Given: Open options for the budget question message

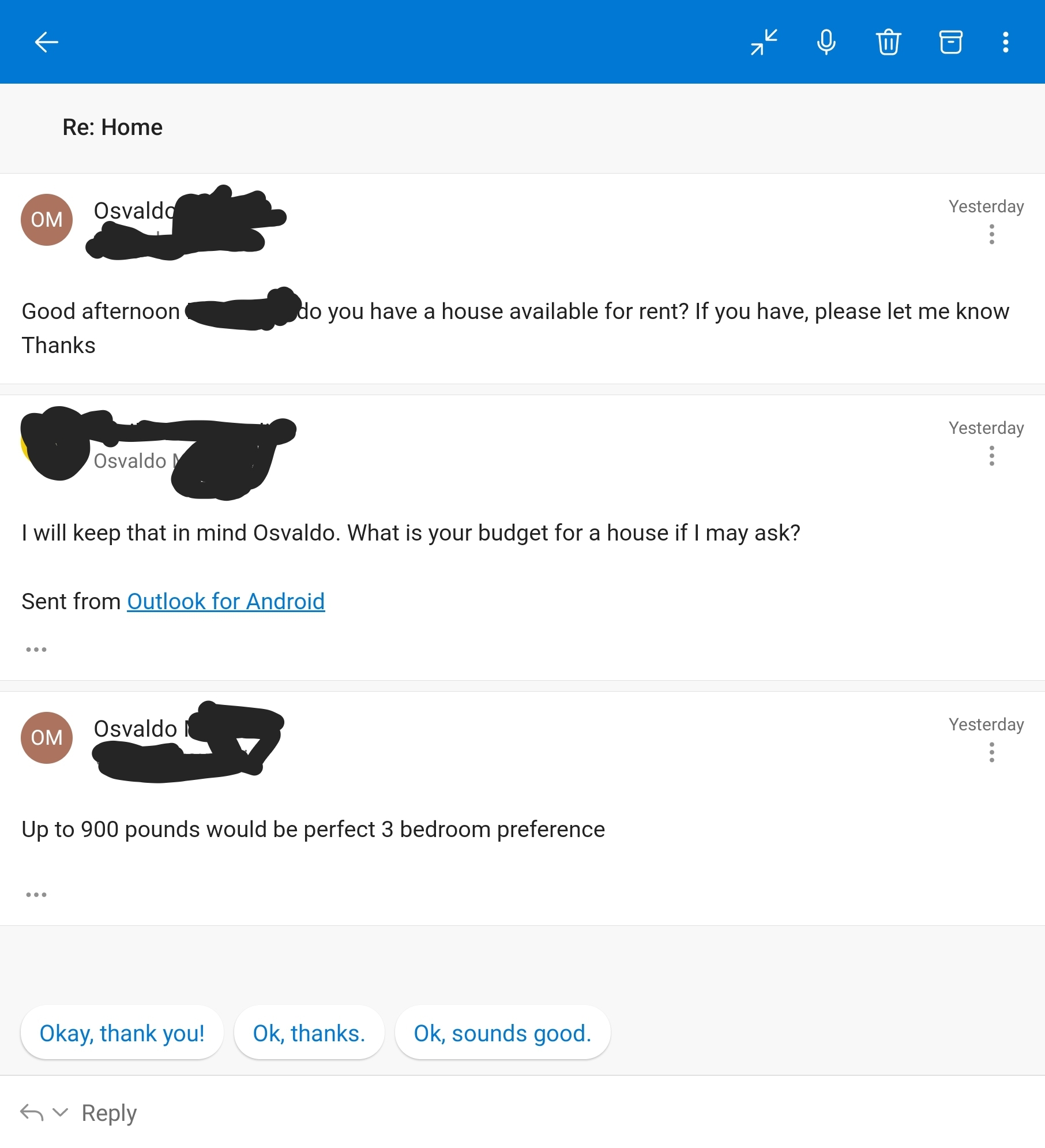Looking at the screenshot, I should [x=992, y=456].
